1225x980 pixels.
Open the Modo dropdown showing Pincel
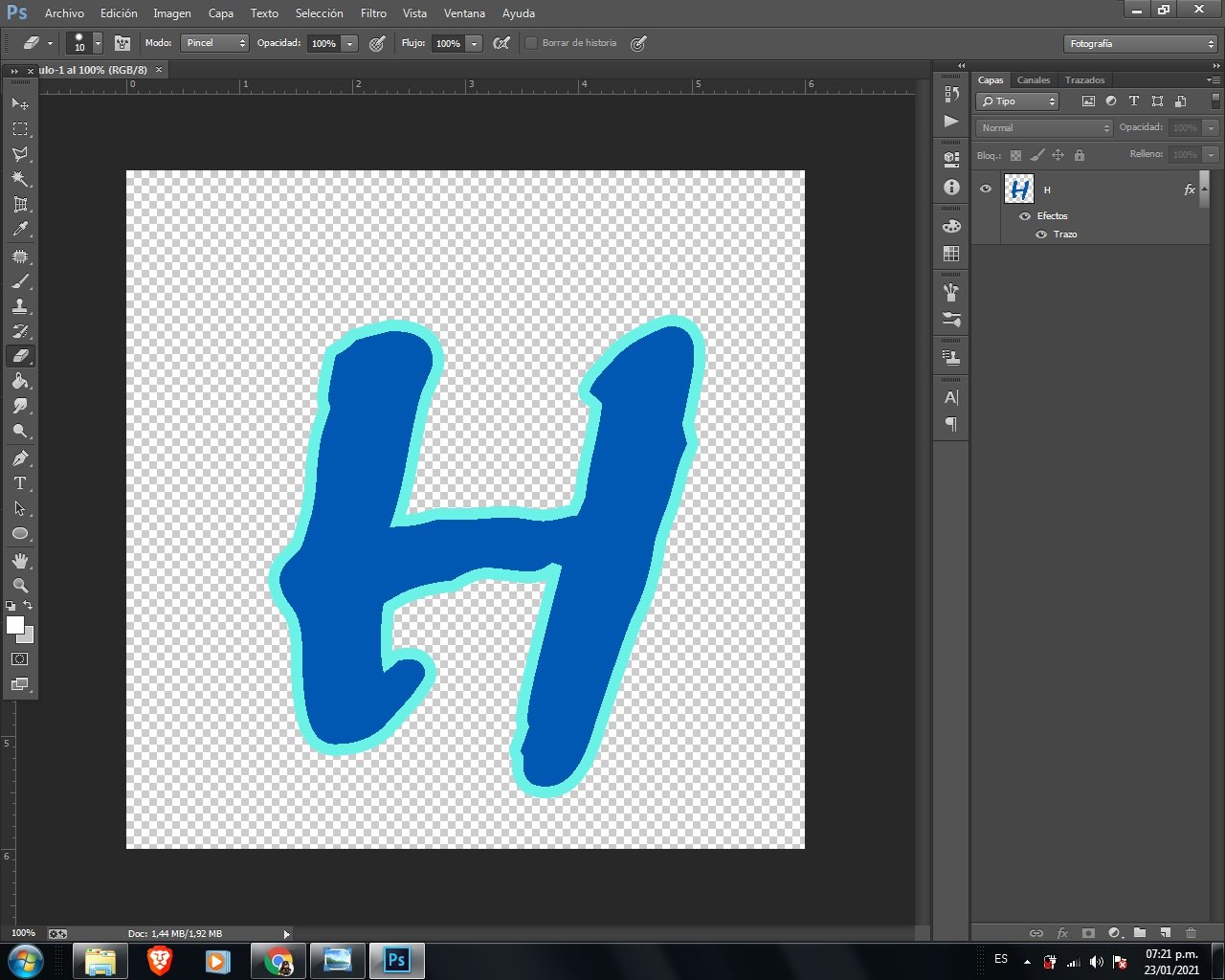click(x=215, y=43)
